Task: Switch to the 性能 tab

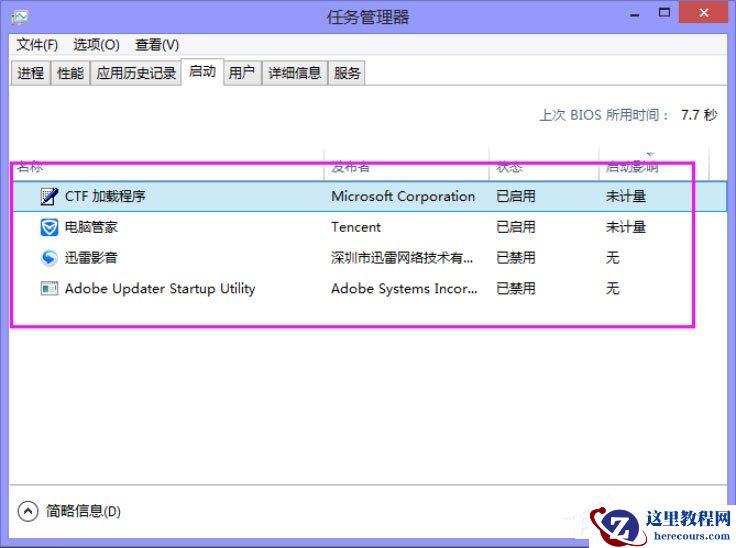Action: click(70, 73)
